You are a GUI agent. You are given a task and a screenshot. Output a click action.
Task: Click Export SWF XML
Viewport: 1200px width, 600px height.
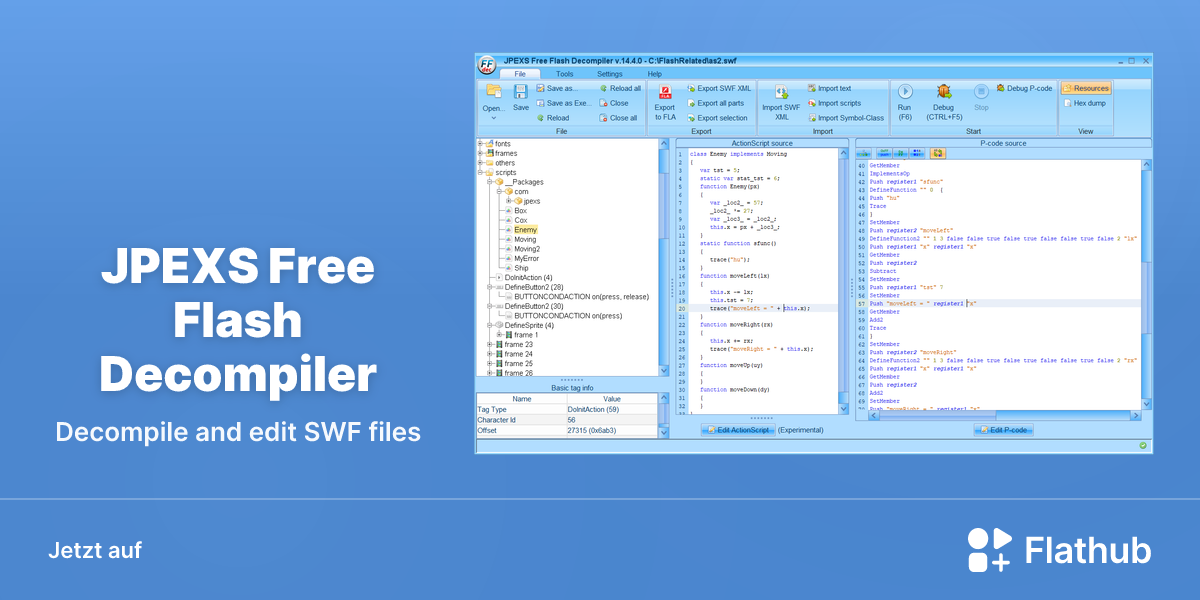(x=719, y=88)
